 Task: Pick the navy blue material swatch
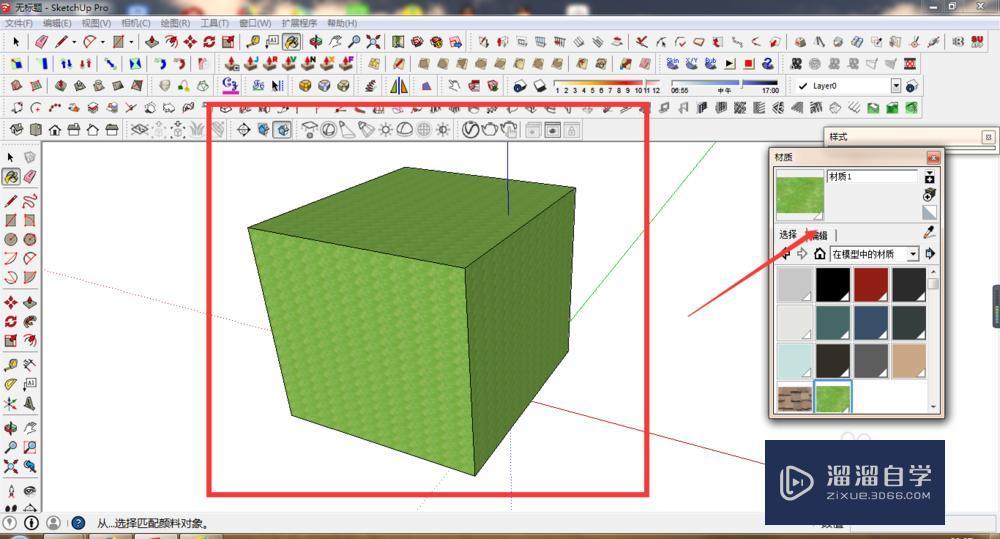[x=871, y=323]
